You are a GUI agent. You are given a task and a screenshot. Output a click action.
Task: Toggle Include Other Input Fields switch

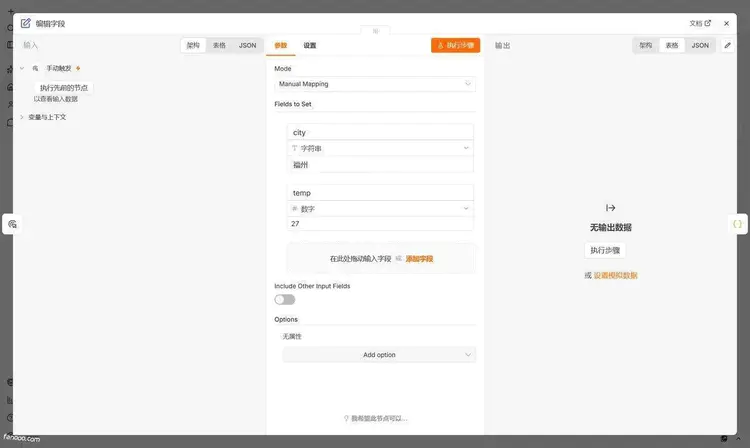pyautogui.click(x=285, y=300)
